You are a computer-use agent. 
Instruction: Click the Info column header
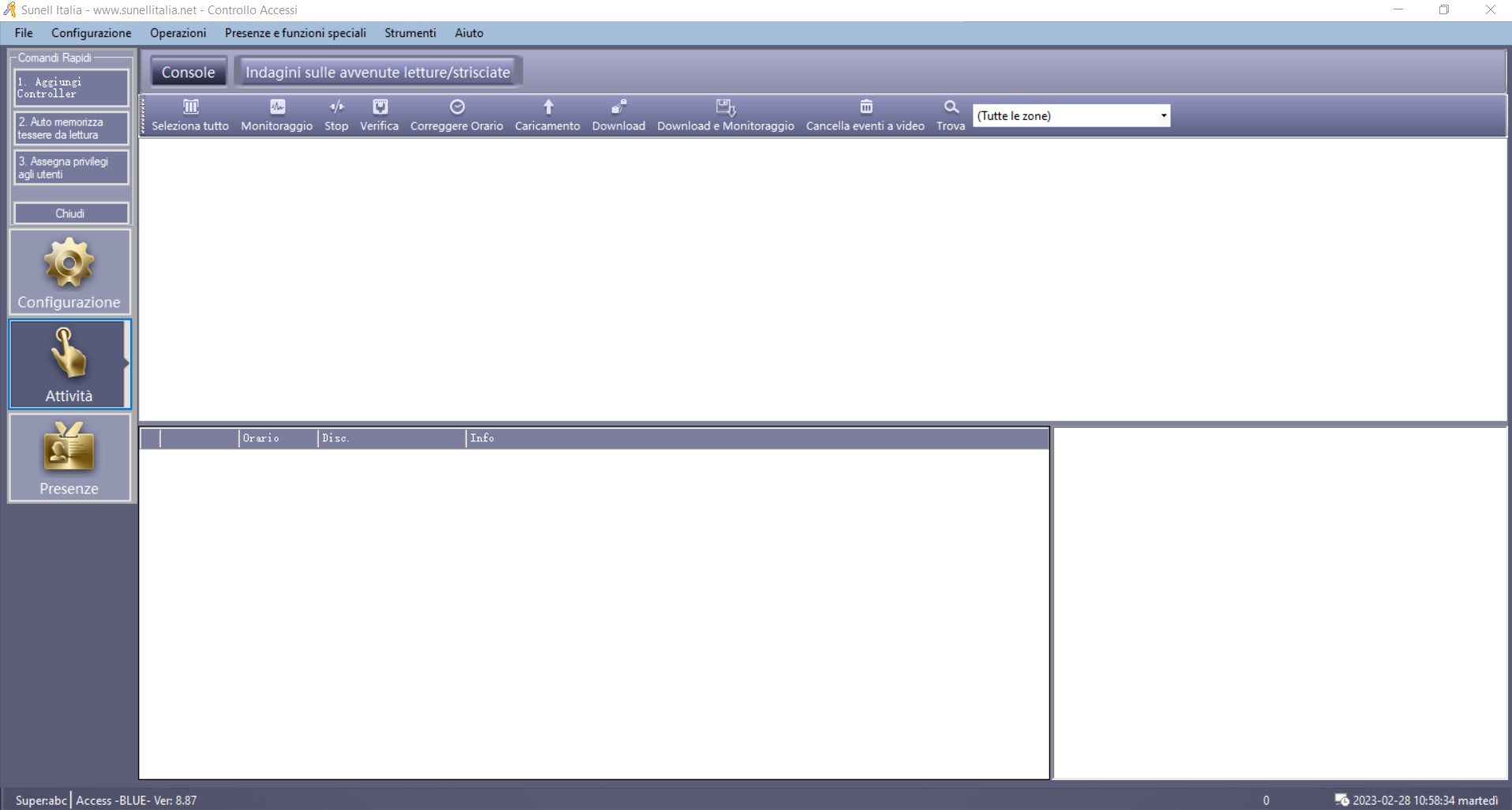pos(757,438)
